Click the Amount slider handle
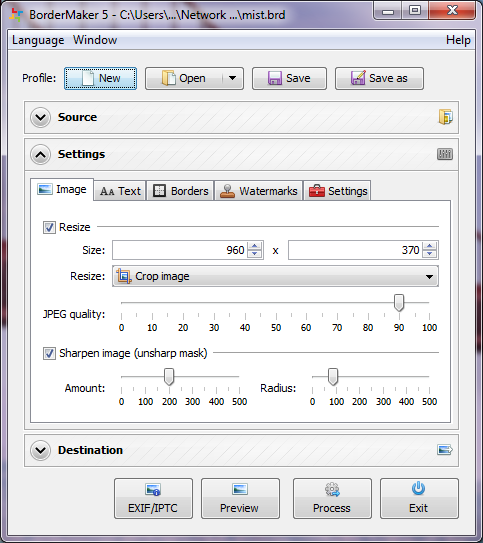The image size is (483, 543). [x=169, y=377]
